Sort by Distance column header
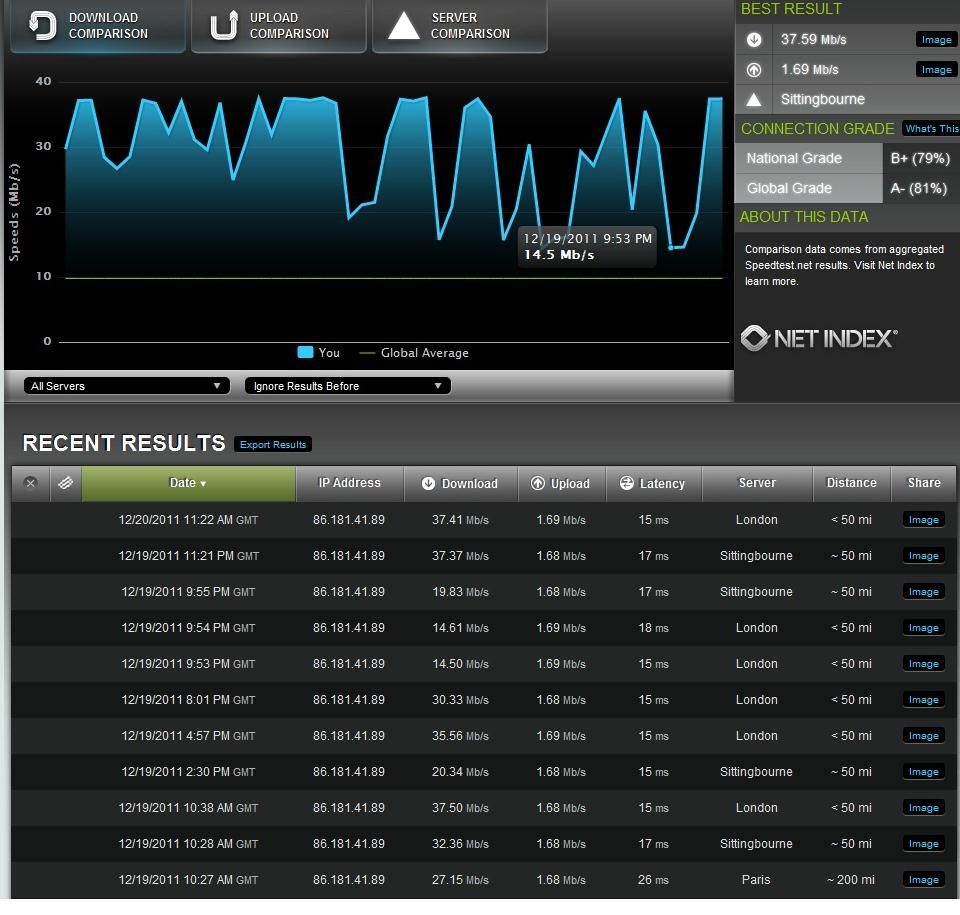Image resolution: width=960 pixels, height=915 pixels. click(x=852, y=483)
